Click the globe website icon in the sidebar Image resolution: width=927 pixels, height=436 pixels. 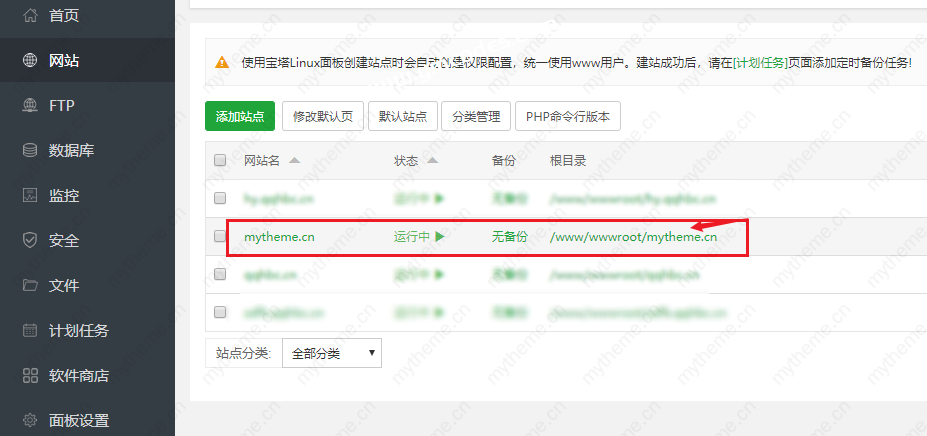(30, 61)
